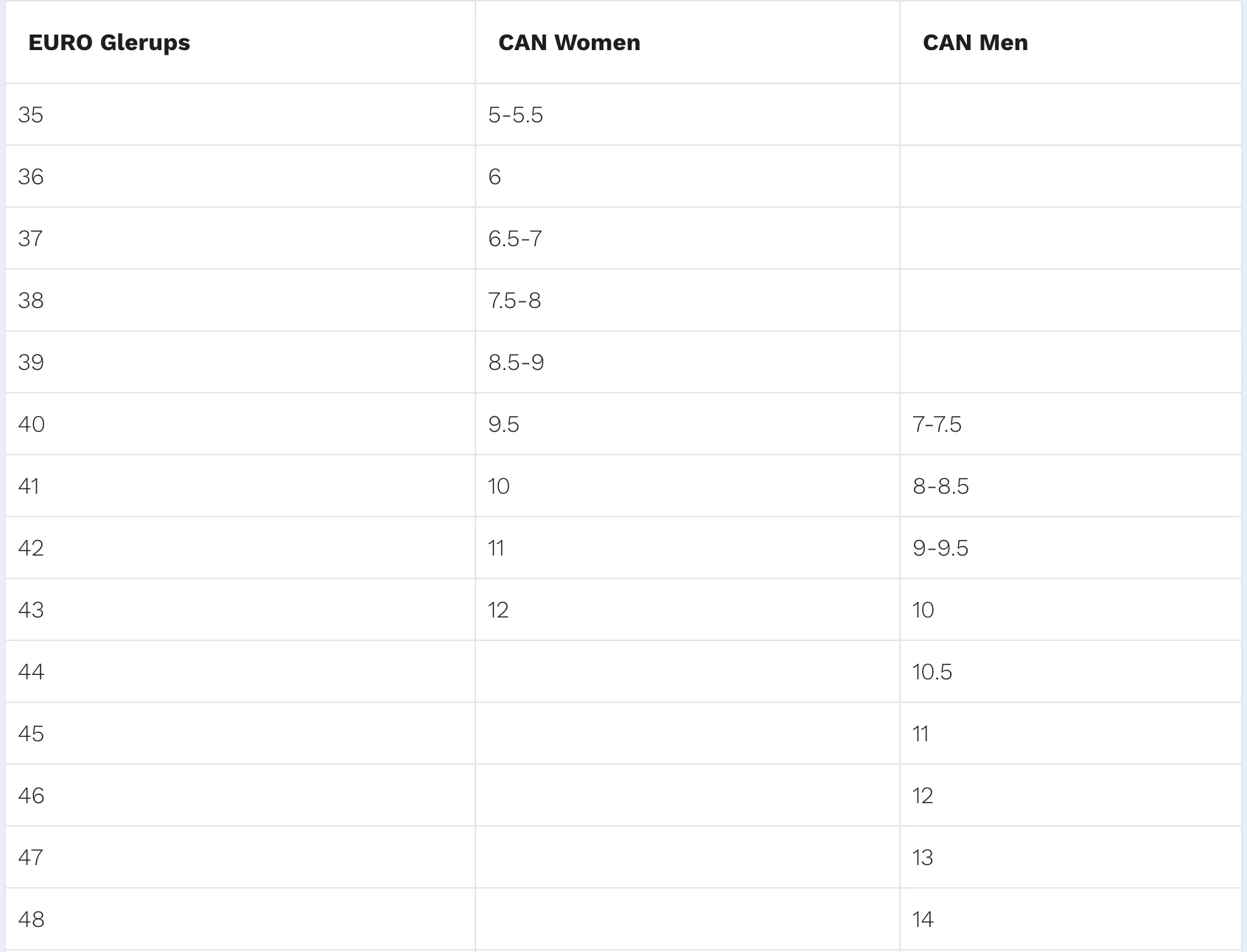Click EURO size 36 cell

click(240, 177)
